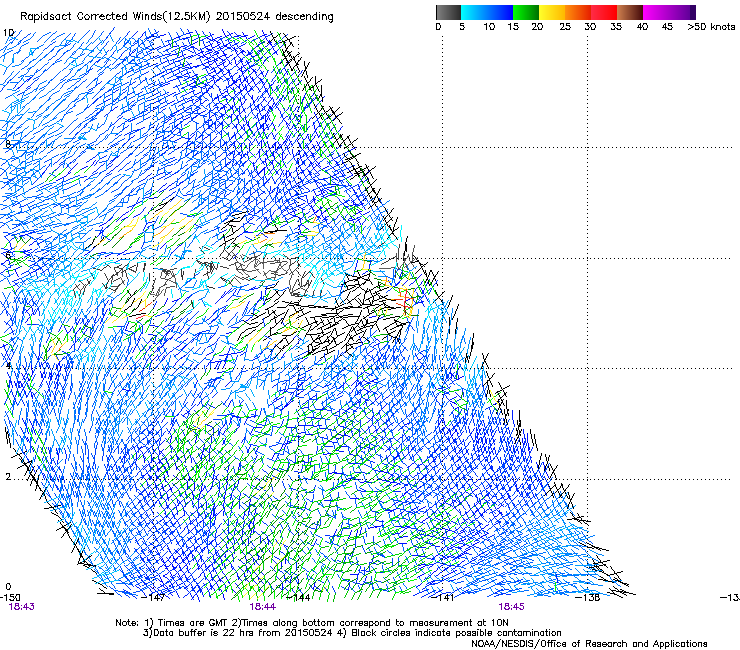
Task: Click the longitude '-150' axis label
Action: pos(10,598)
